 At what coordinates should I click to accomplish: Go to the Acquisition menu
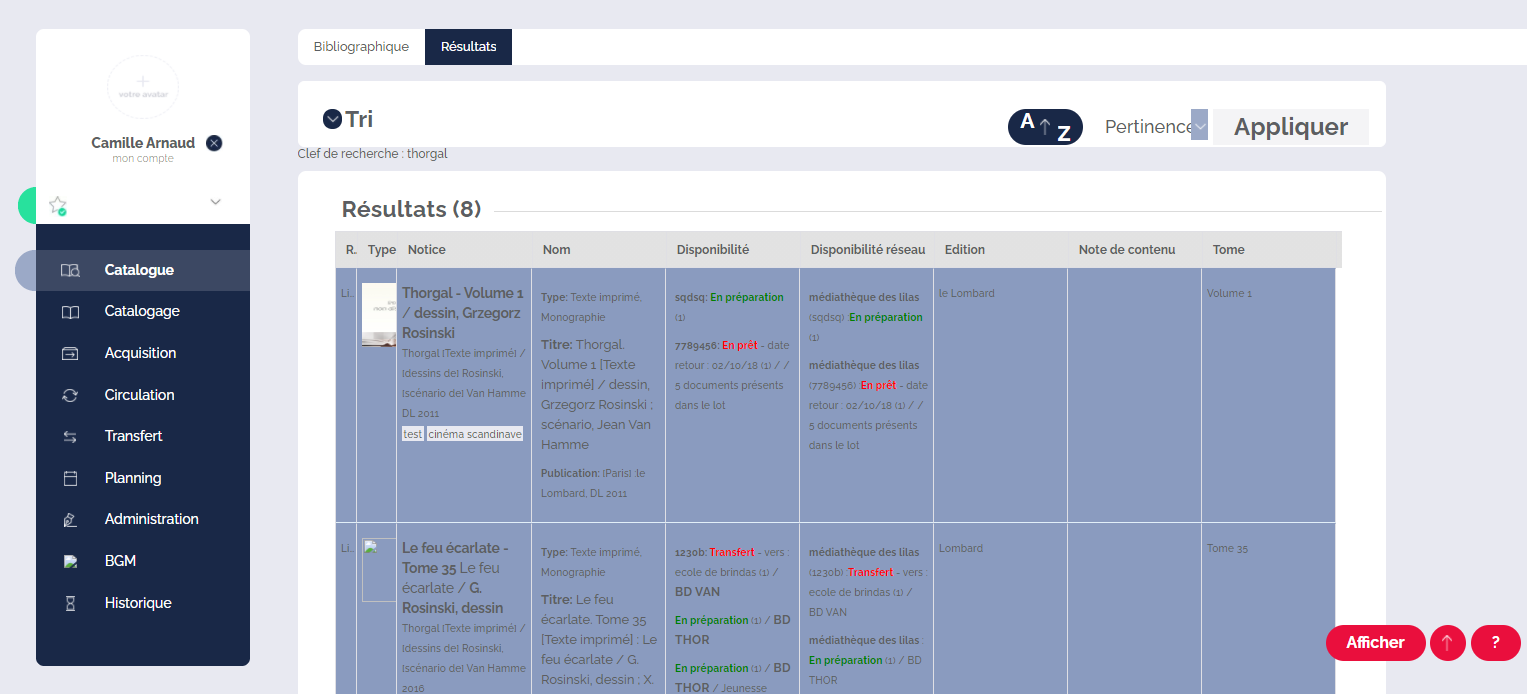(140, 353)
